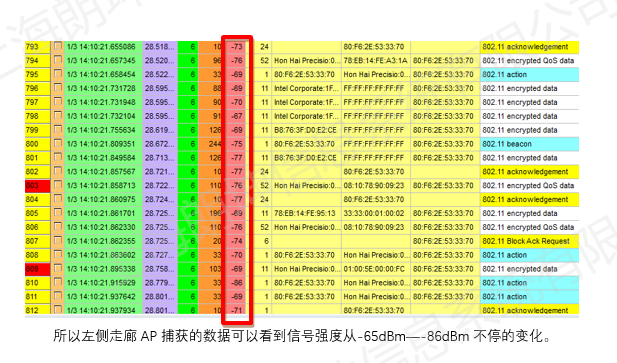Select red-flagged packet number 803
Screen dimensions: 617x363
pyautogui.click(x=37, y=186)
